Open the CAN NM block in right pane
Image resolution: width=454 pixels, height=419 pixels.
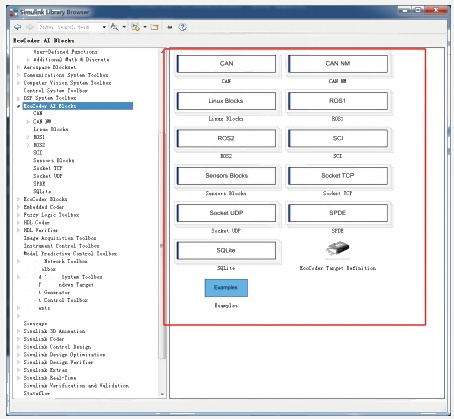pyautogui.click(x=338, y=64)
